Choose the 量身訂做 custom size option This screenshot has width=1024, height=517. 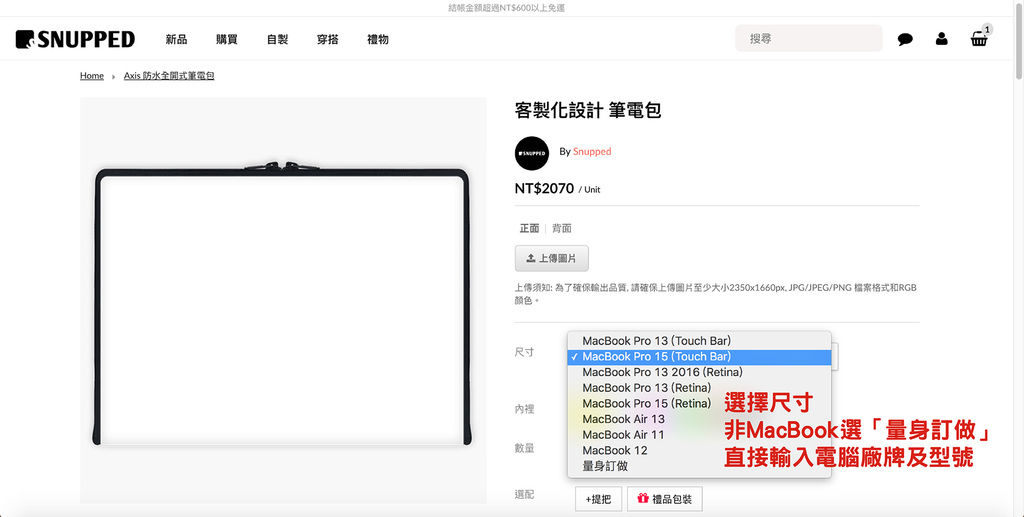click(699, 466)
